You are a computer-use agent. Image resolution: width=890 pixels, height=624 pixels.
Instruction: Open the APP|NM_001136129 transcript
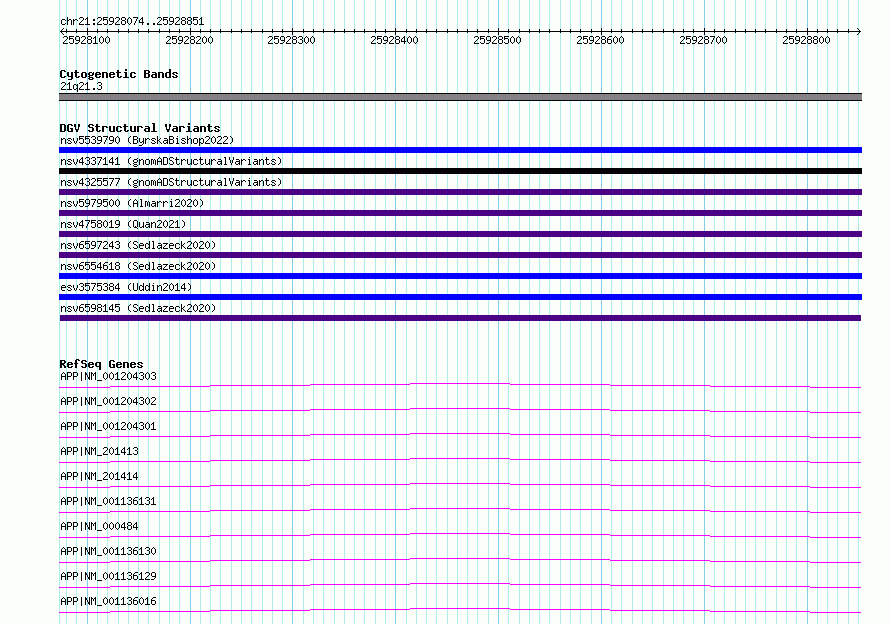[108, 576]
